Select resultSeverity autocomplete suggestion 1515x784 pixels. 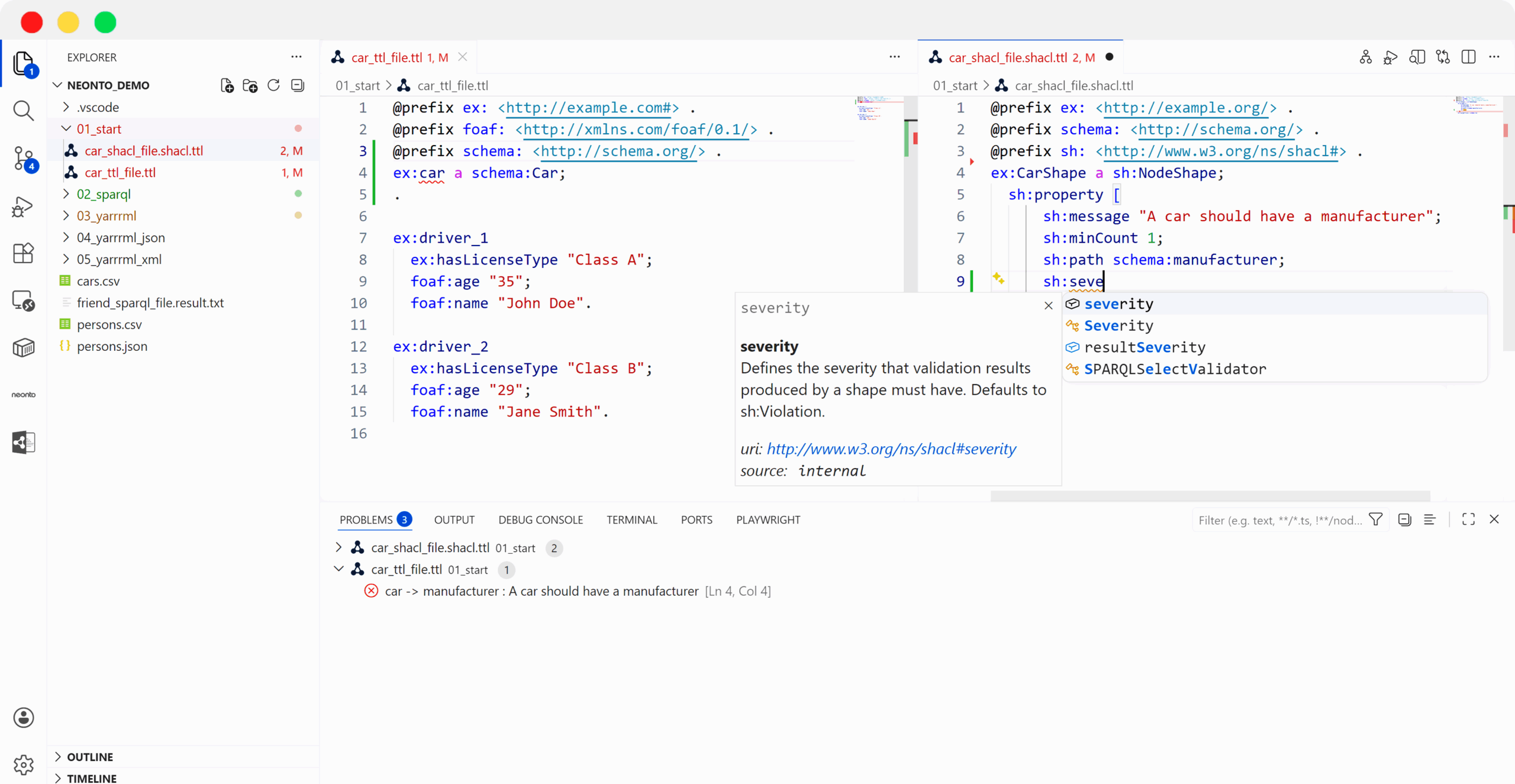click(1144, 347)
